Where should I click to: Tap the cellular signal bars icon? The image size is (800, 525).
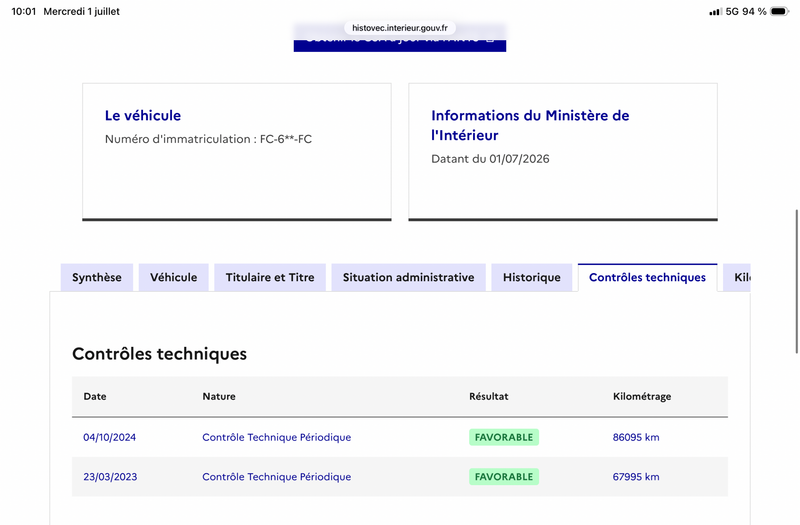[715, 12]
